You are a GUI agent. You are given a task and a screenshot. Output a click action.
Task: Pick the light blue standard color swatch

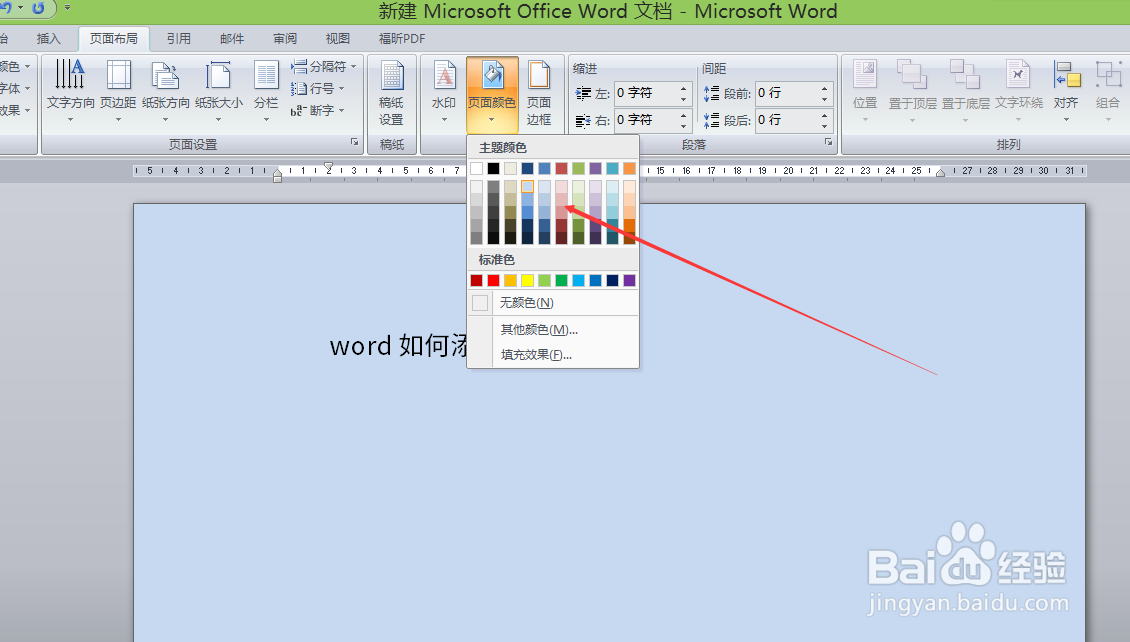578,280
